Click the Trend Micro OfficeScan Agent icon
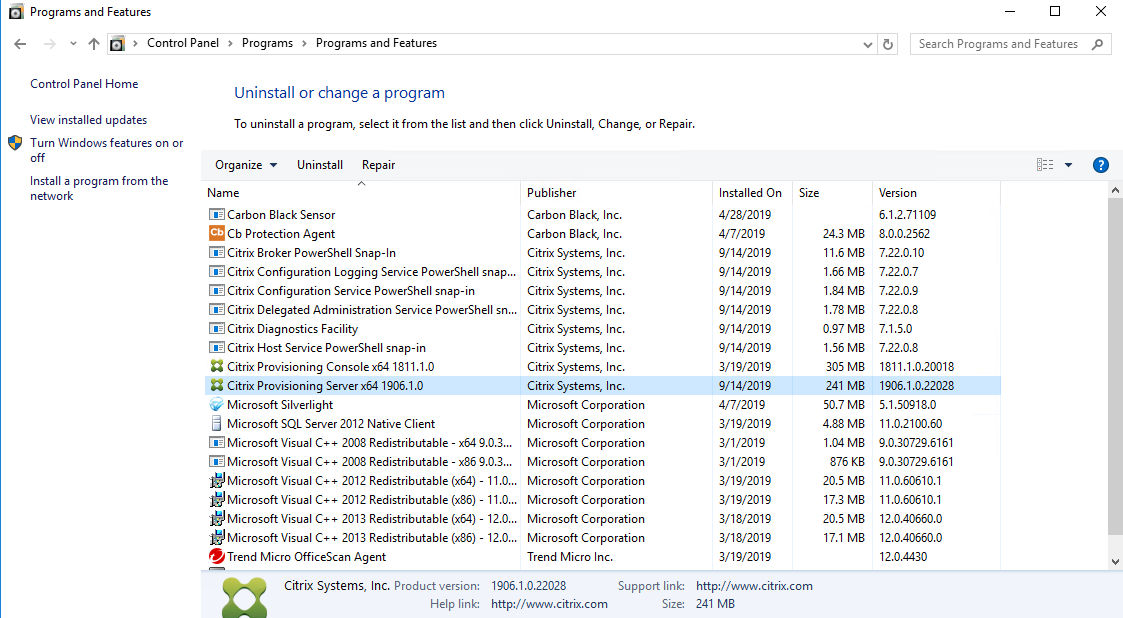Image resolution: width=1123 pixels, height=618 pixels. pyautogui.click(x=216, y=556)
